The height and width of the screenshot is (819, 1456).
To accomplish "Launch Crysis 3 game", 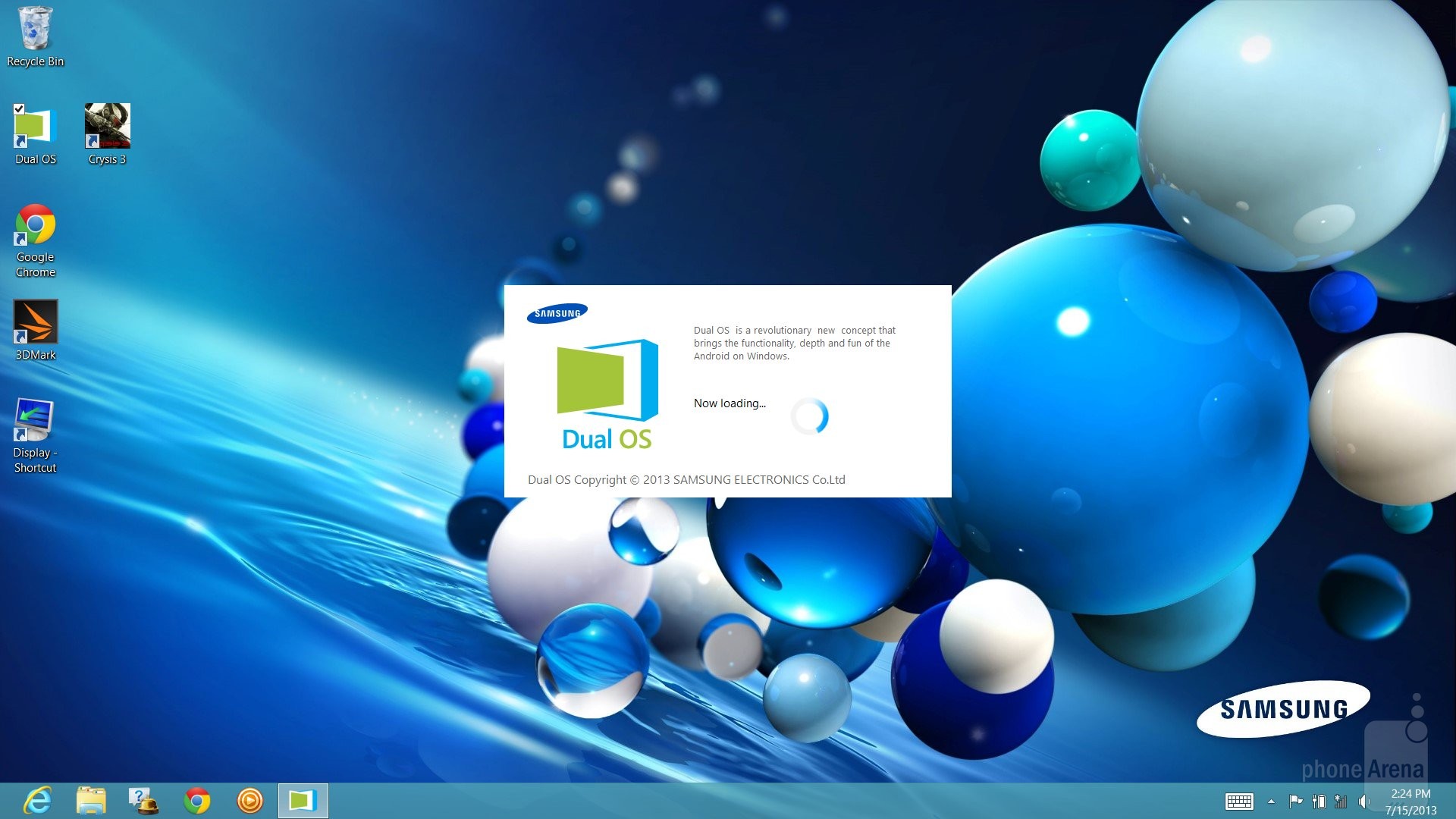I will tap(109, 128).
